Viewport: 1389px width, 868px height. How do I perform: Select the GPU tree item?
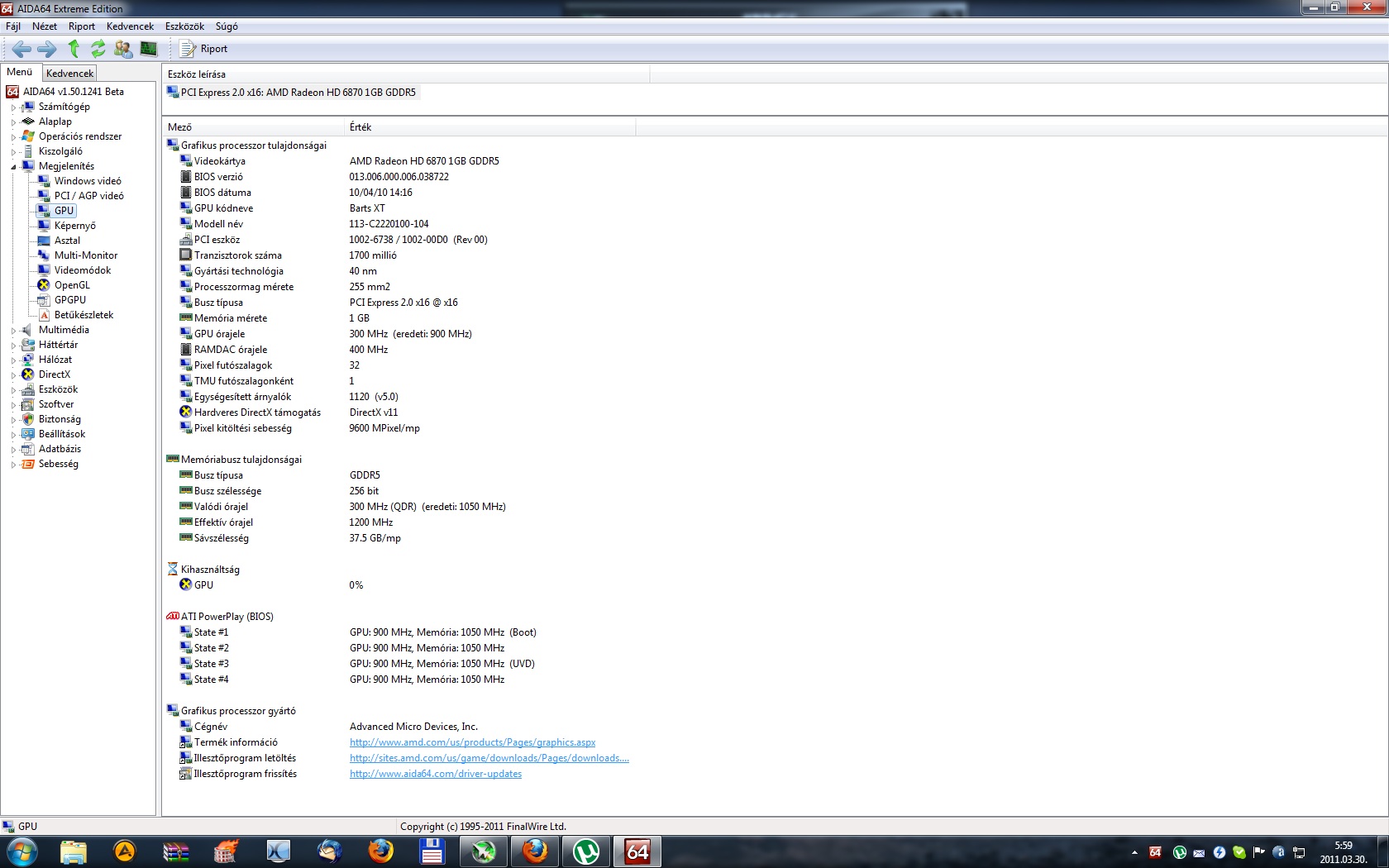point(64,211)
